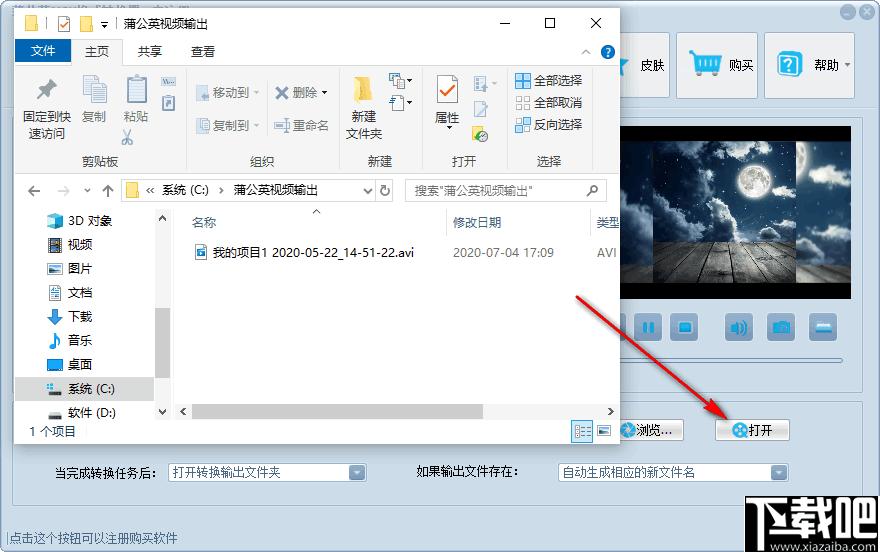The image size is (880, 552).
Task: Switch to details view toggle
Action: click(582, 431)
